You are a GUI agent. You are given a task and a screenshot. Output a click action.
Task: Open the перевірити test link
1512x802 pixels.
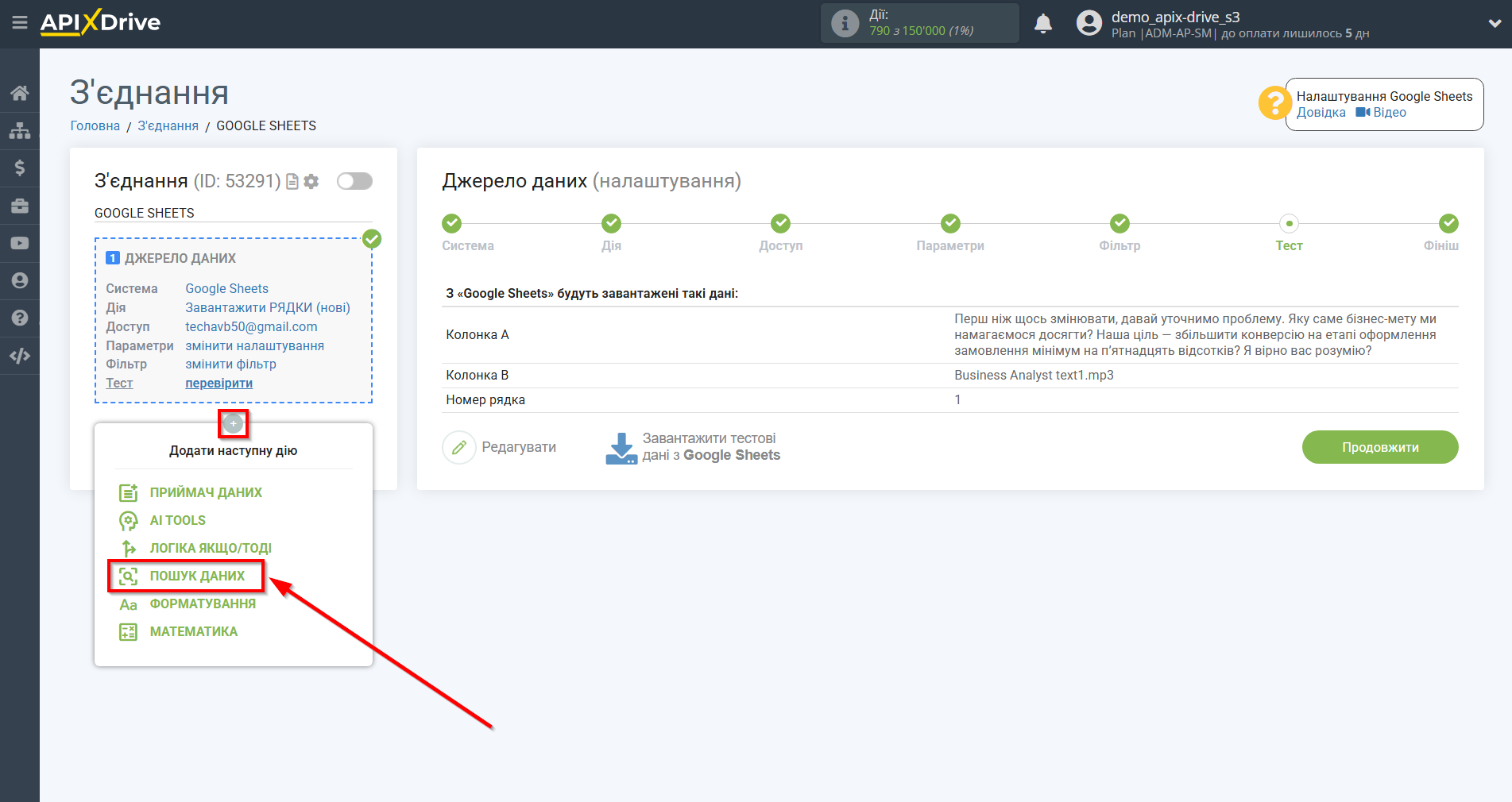click(218, 384)
